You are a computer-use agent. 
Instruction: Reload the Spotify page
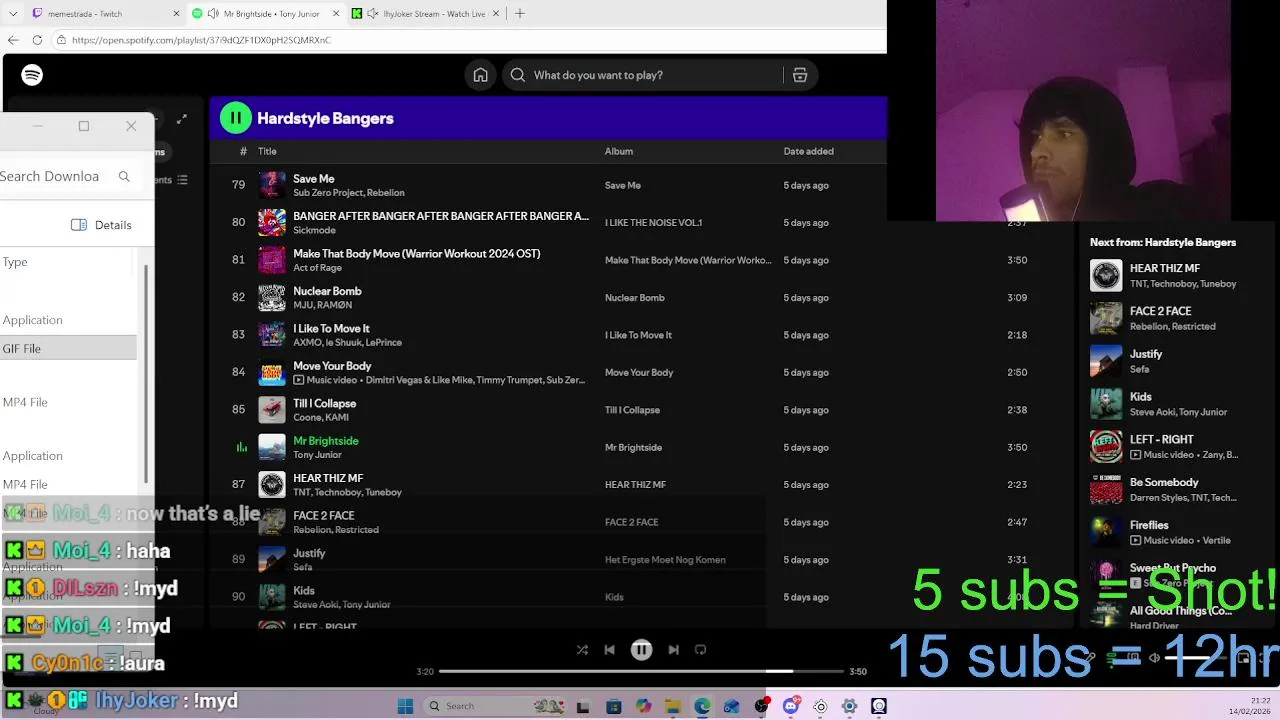coord(37,40)
